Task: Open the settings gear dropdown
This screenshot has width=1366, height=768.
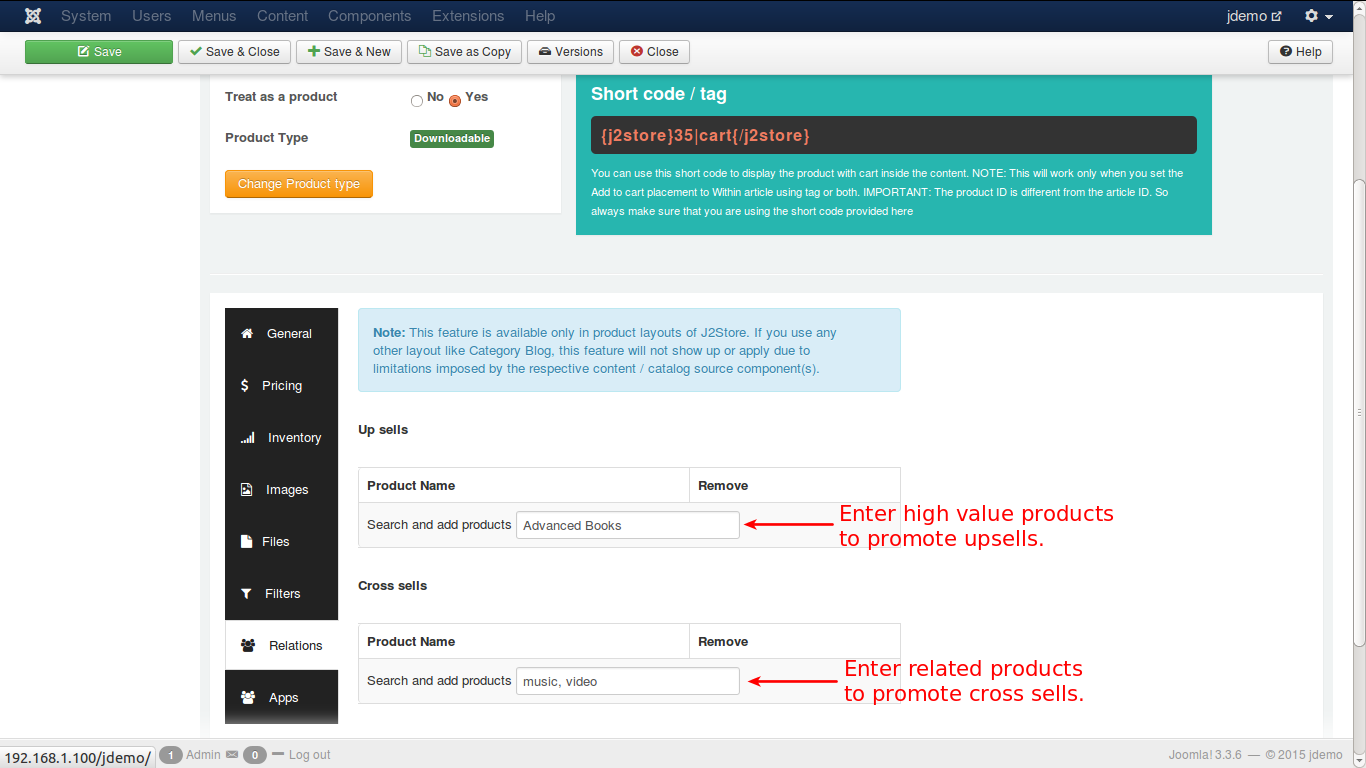Action: (x=1318, y=16)
